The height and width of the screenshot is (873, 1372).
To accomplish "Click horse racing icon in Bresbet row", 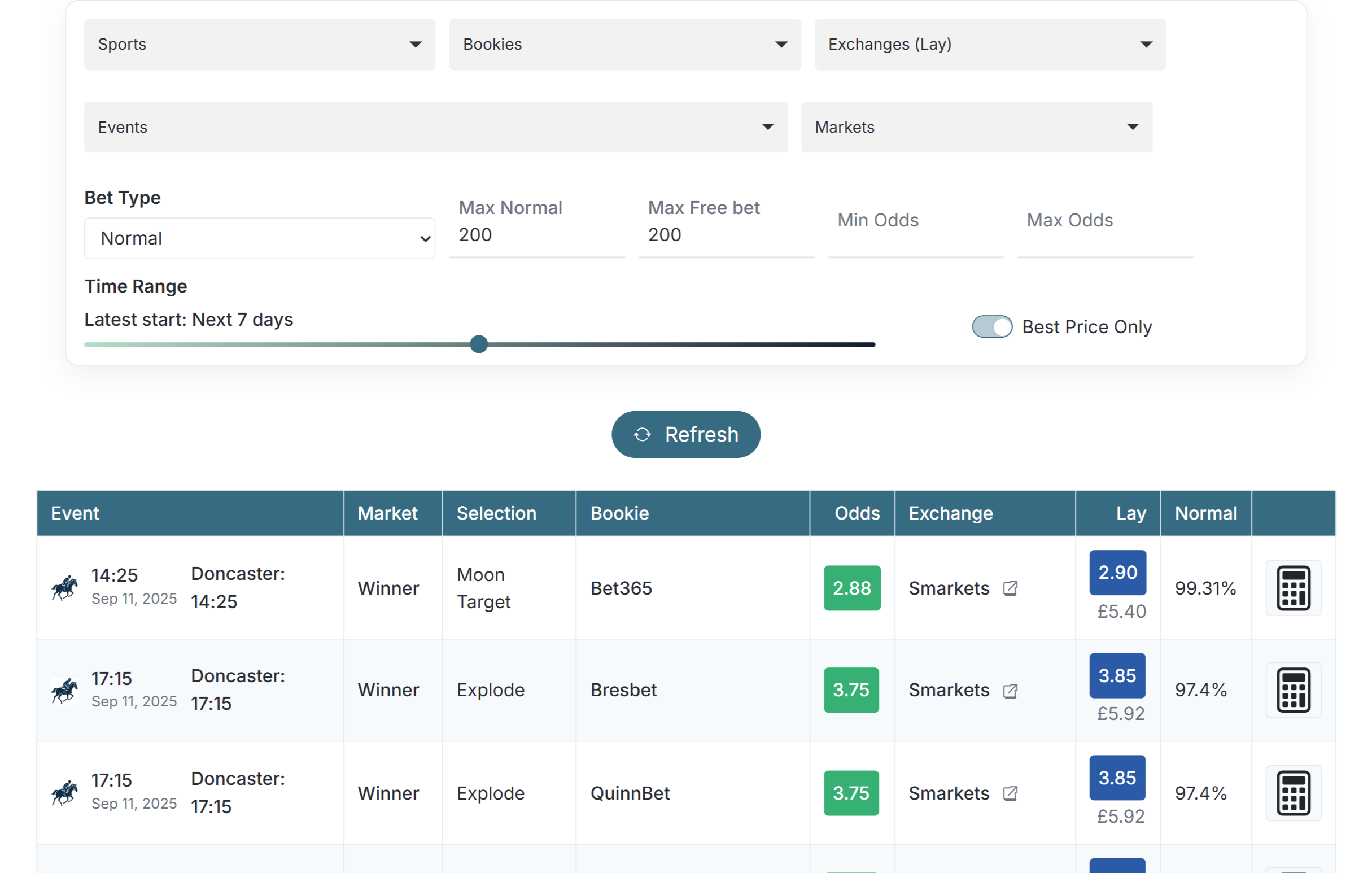I will 64,691.
